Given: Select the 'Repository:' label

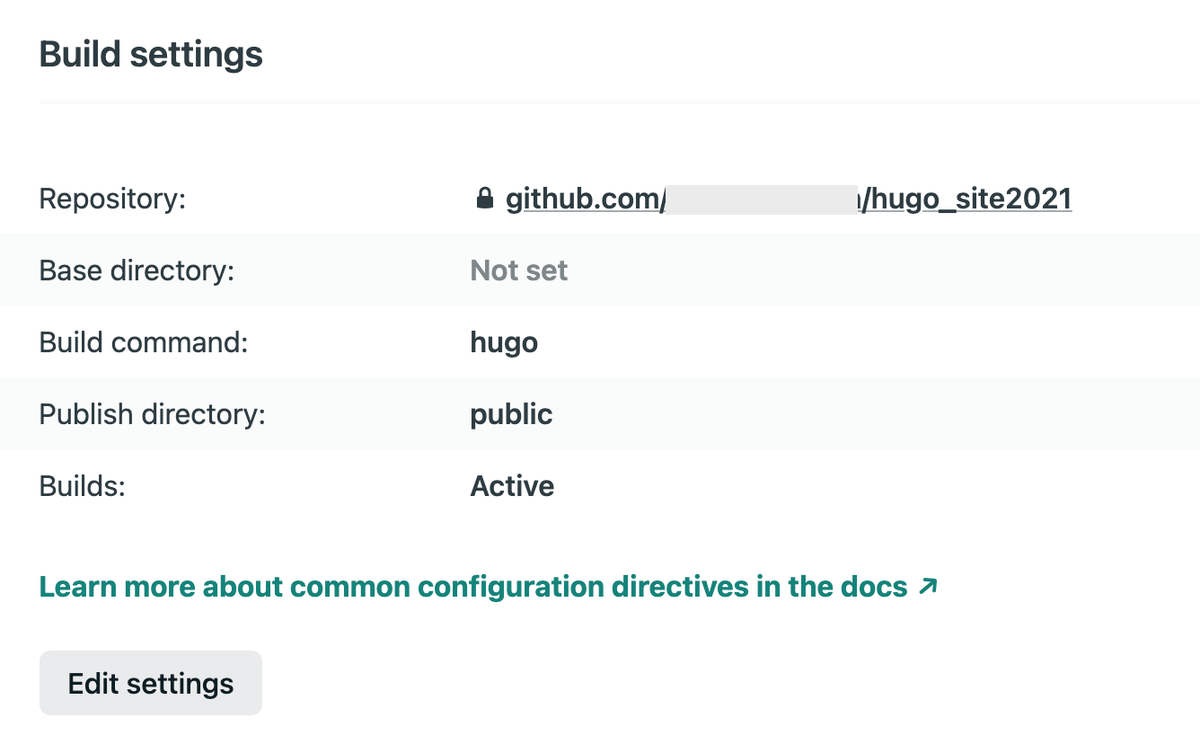Looking at the screenshot, I should click(x=112, y=199).
